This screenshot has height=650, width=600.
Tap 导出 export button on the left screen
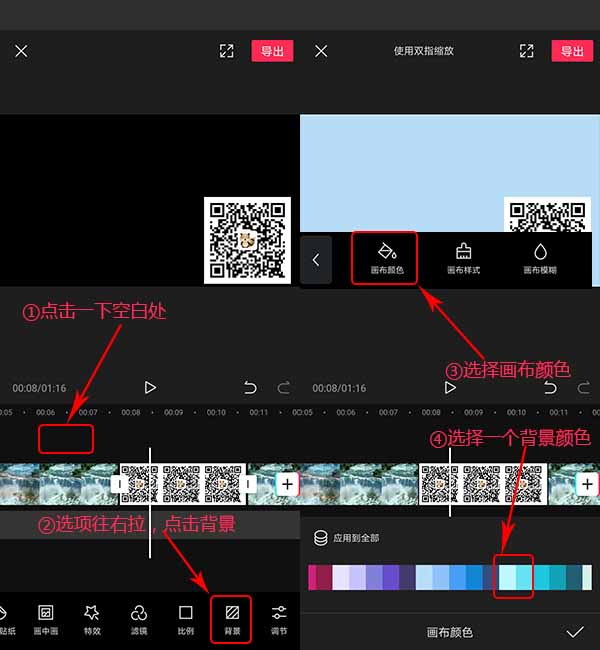[272, 51]
